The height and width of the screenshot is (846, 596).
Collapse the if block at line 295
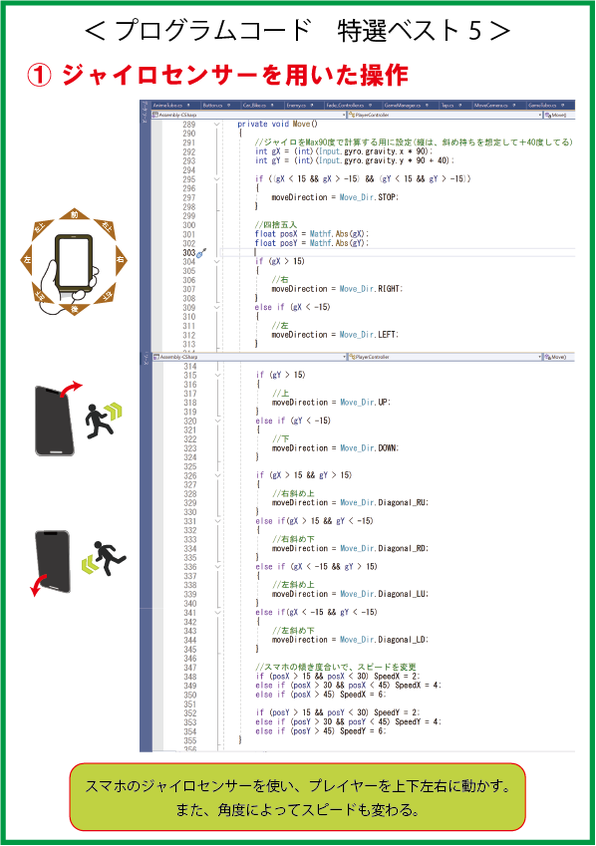pos(217,179)
